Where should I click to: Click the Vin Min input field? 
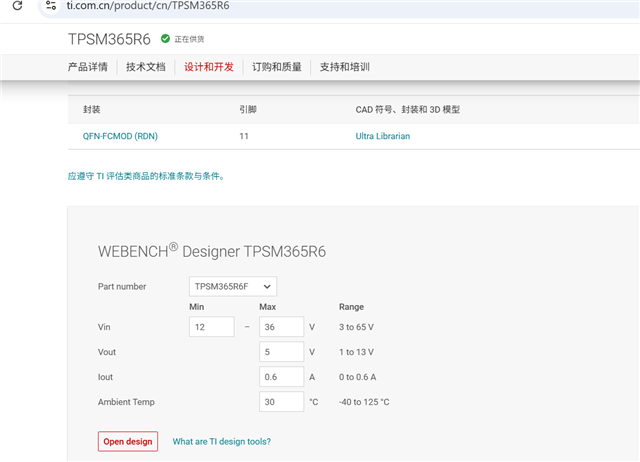pos(211,327)
